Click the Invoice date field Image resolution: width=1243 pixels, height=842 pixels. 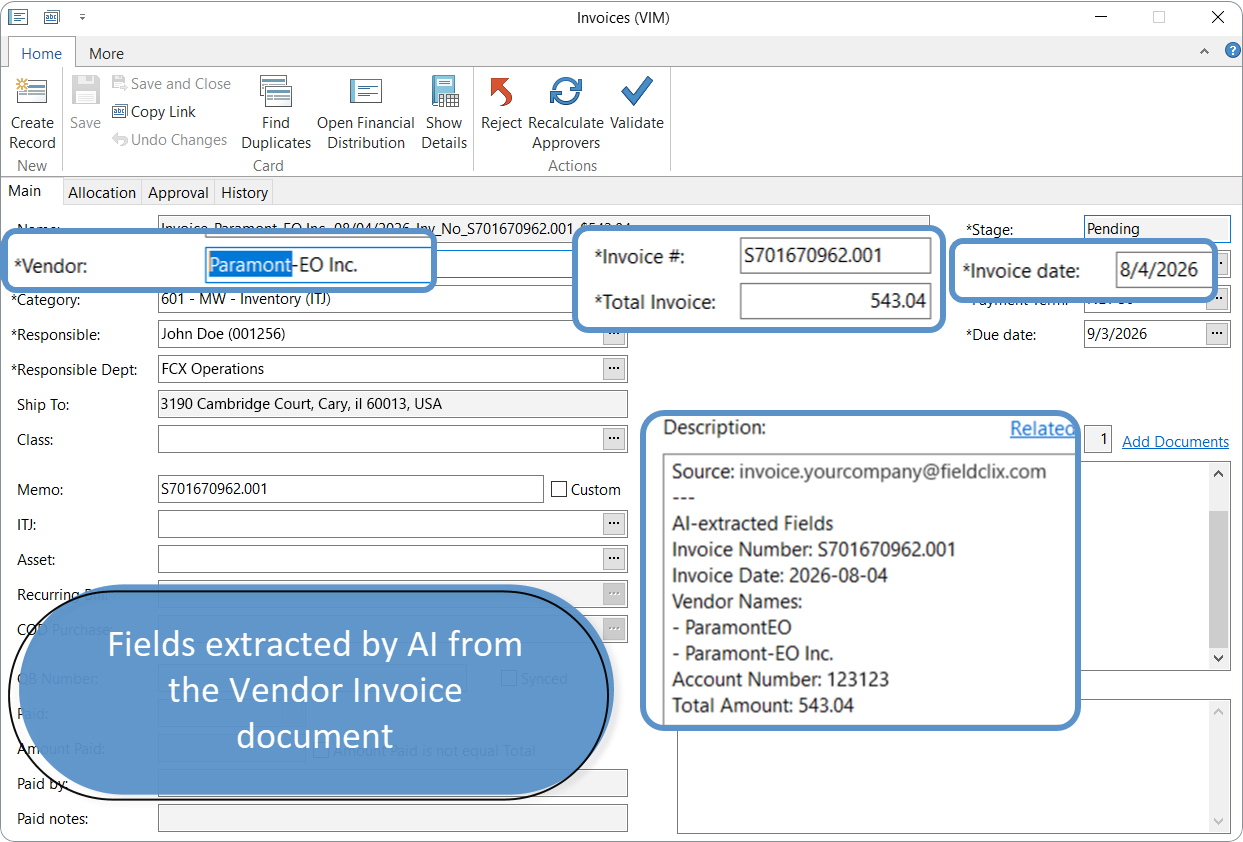(1165, 270)
